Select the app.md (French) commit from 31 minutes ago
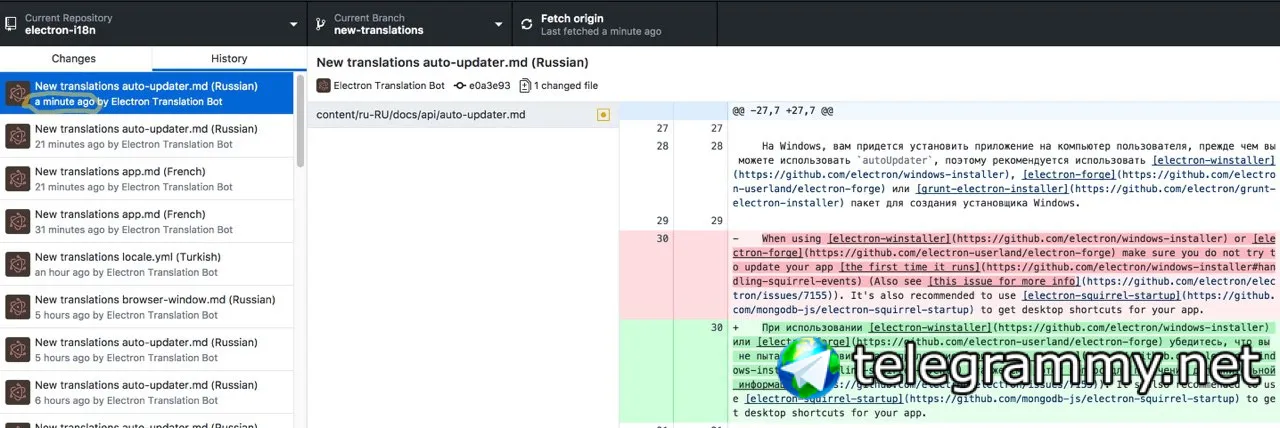Screen dimensions: 1280x428 point(146,221)
